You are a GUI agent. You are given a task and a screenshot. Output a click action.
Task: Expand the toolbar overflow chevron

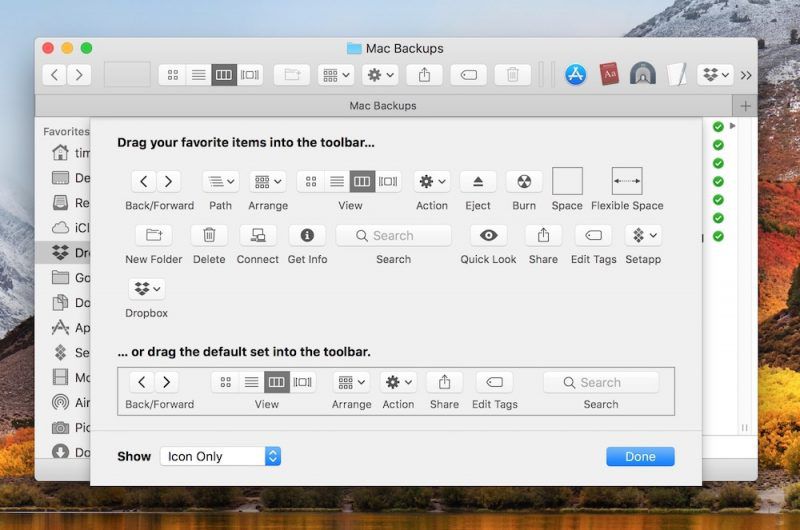tap(746, 75)
